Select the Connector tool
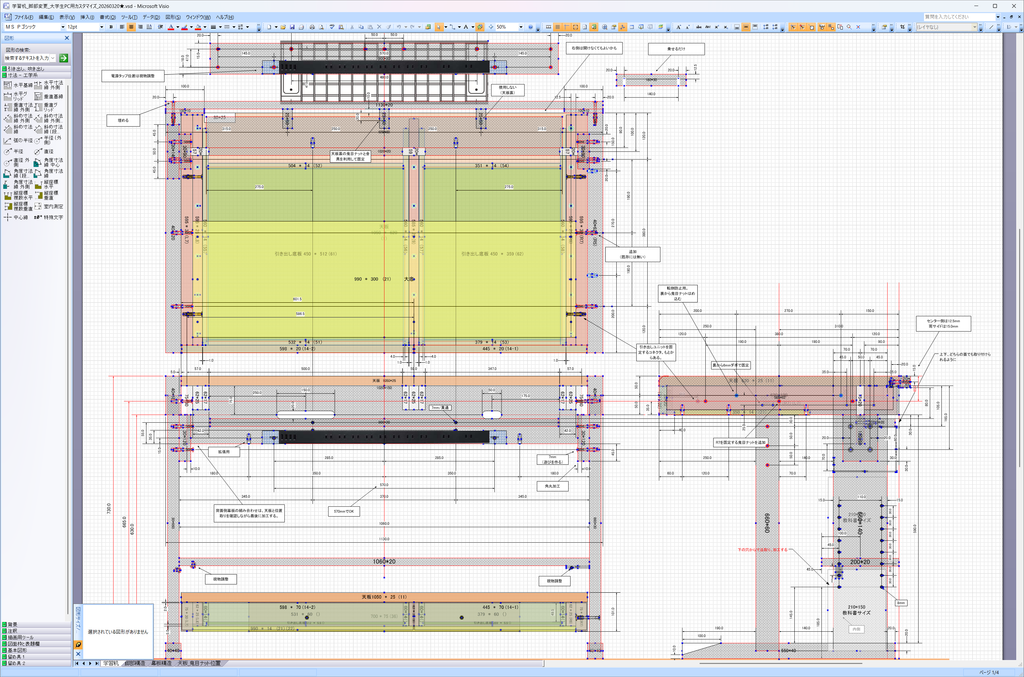The image size is (1024, 677). tap(452, 27)
